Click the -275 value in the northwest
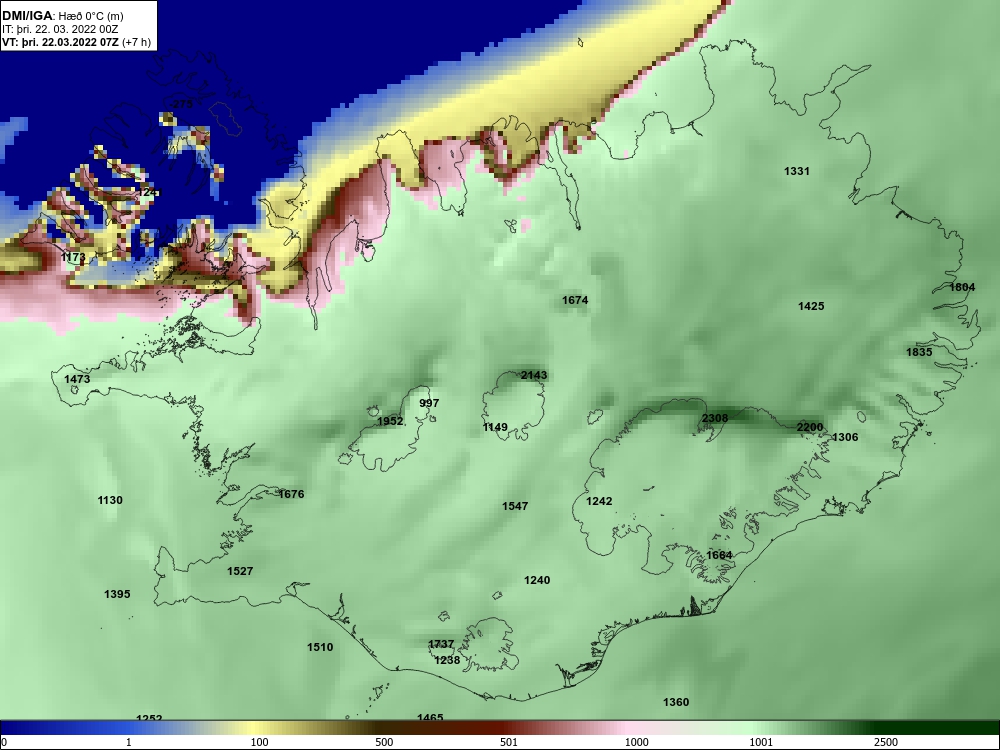 180,104
